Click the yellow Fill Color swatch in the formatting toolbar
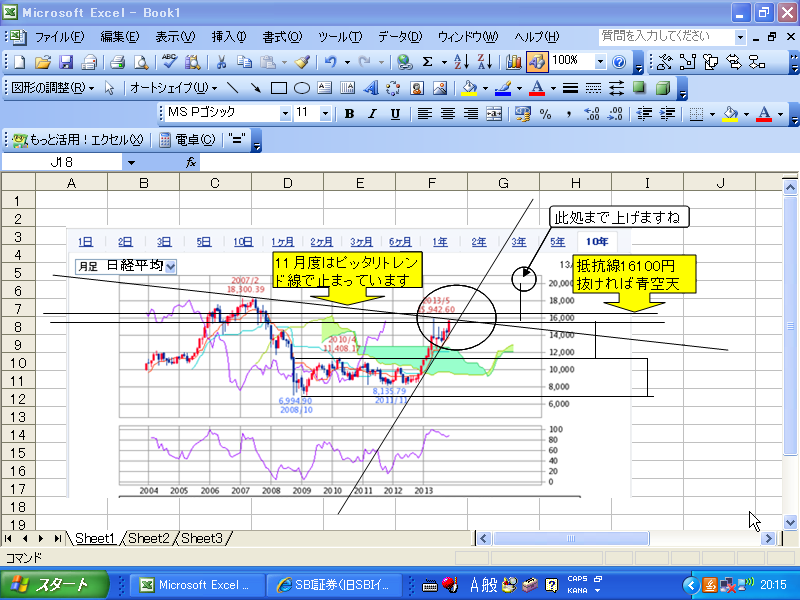The height and width of the screenshot is (600, 800). 731,114
